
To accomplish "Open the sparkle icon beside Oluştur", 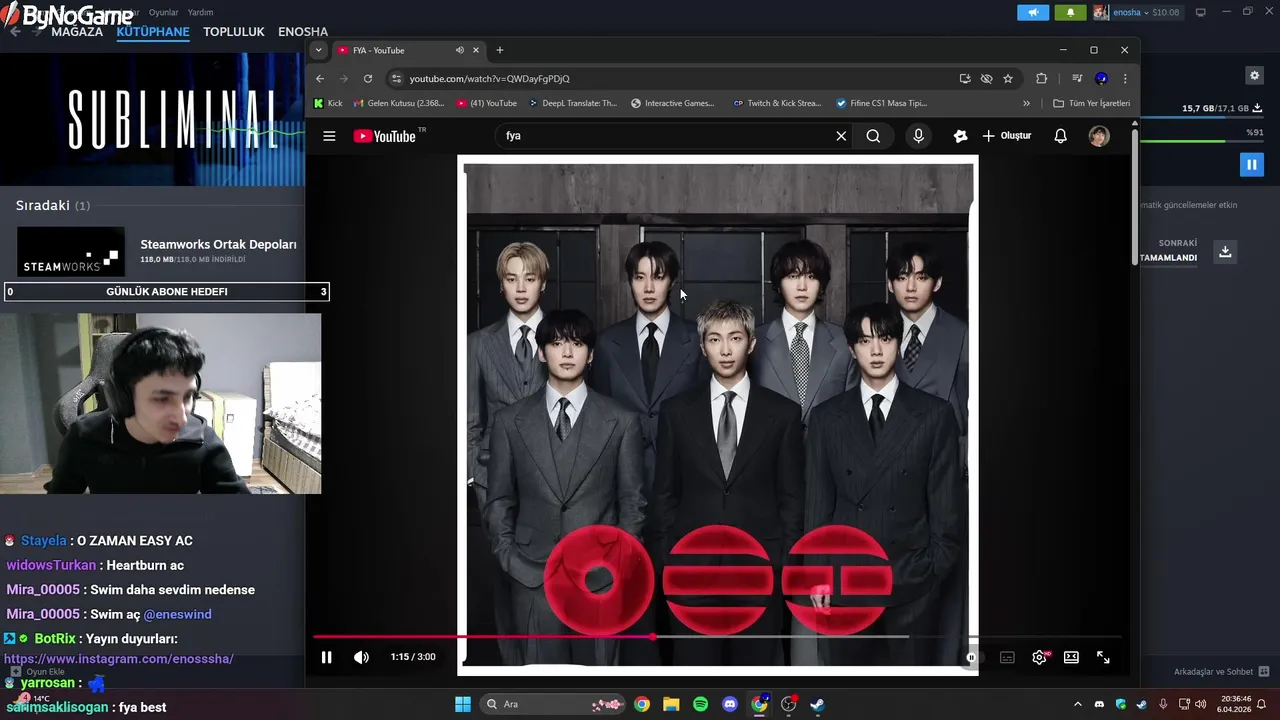I will point(960,136).
